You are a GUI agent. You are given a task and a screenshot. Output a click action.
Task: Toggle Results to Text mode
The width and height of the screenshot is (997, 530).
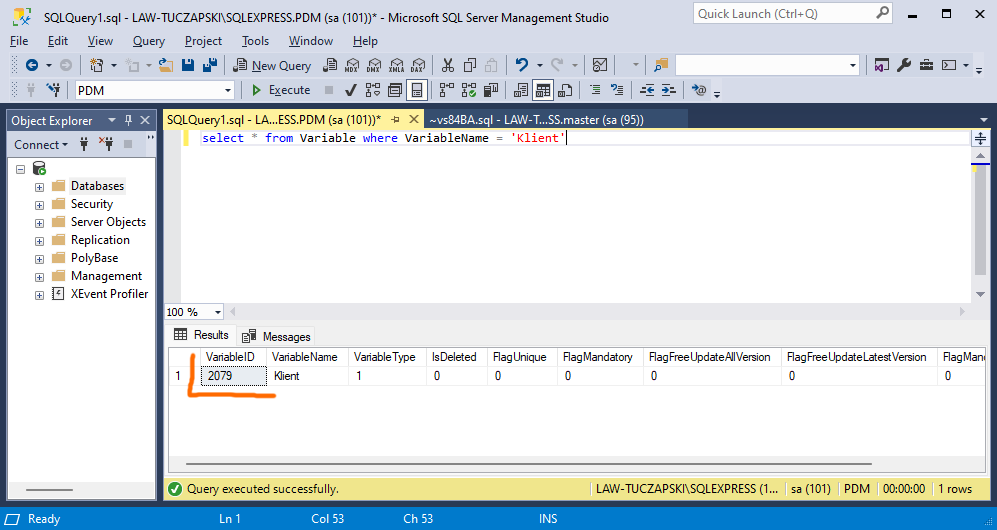coord(520,90)
